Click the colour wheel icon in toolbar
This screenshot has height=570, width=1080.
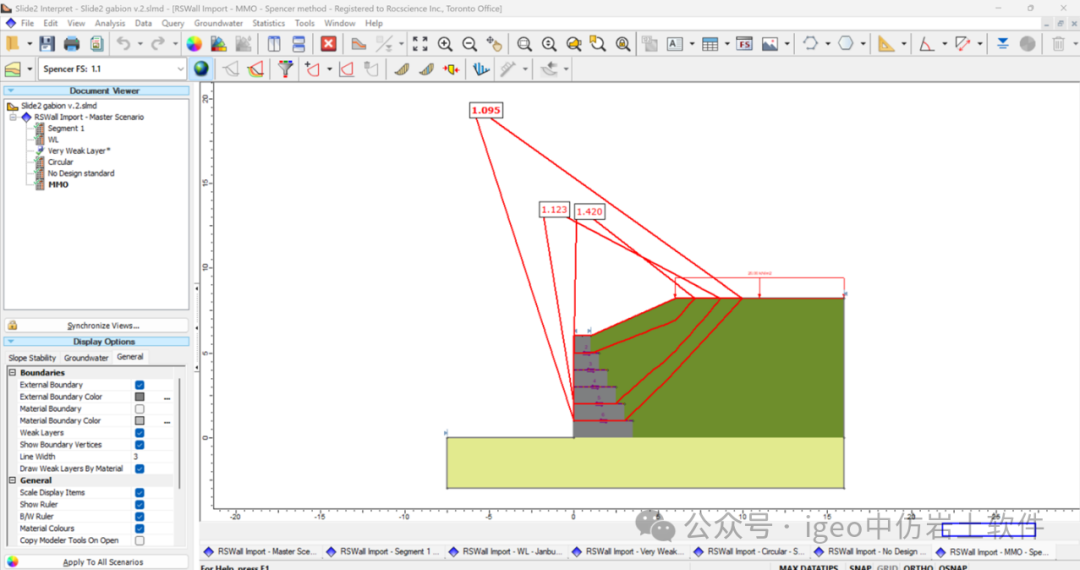[194, 44]
